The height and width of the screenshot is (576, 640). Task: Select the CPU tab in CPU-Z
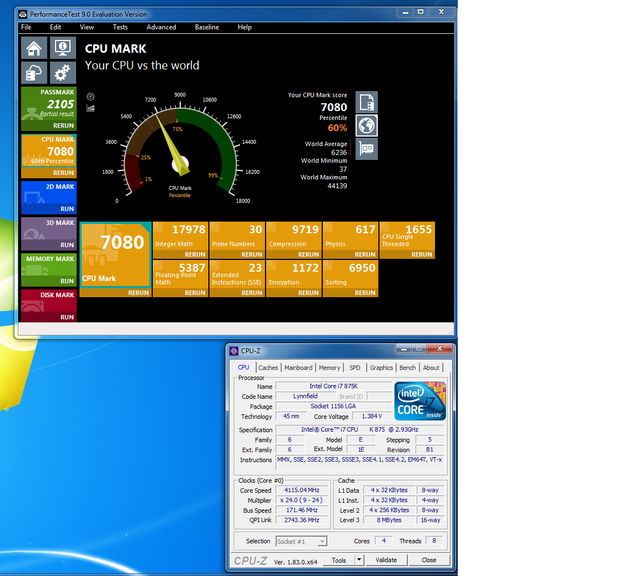click(243, 367)
